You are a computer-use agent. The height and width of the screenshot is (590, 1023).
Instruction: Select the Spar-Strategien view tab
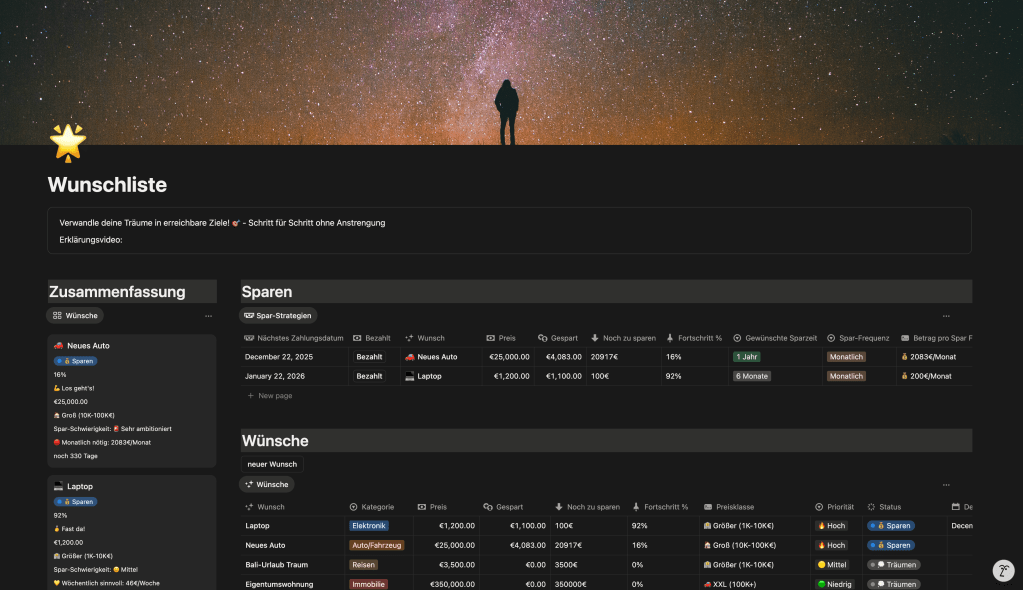point(278,315)
